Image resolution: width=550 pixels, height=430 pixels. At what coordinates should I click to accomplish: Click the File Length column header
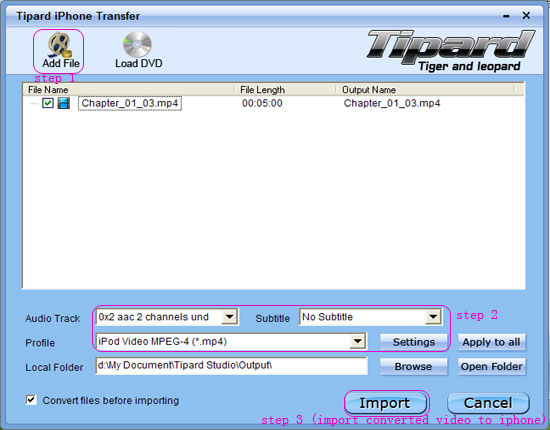pyautogui.click(x=284, y=90)
